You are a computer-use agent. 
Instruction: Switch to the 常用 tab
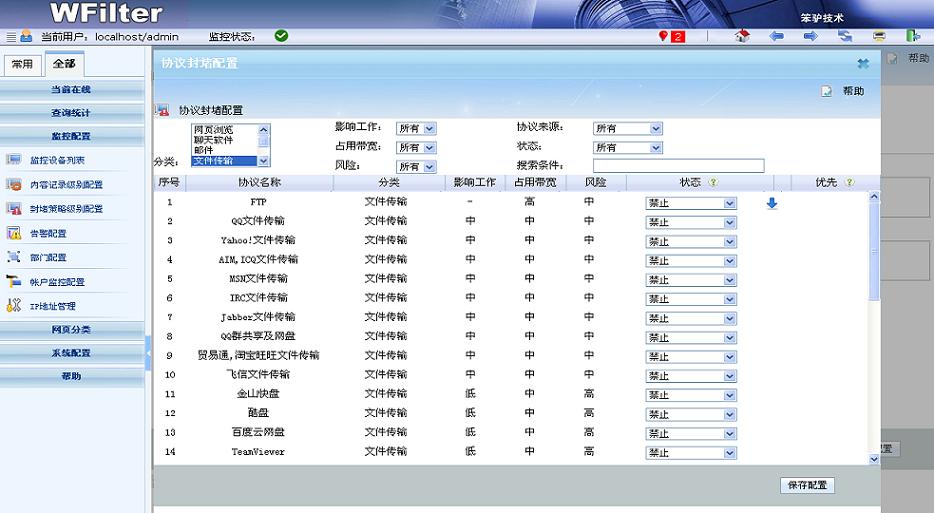coord(22,64)
